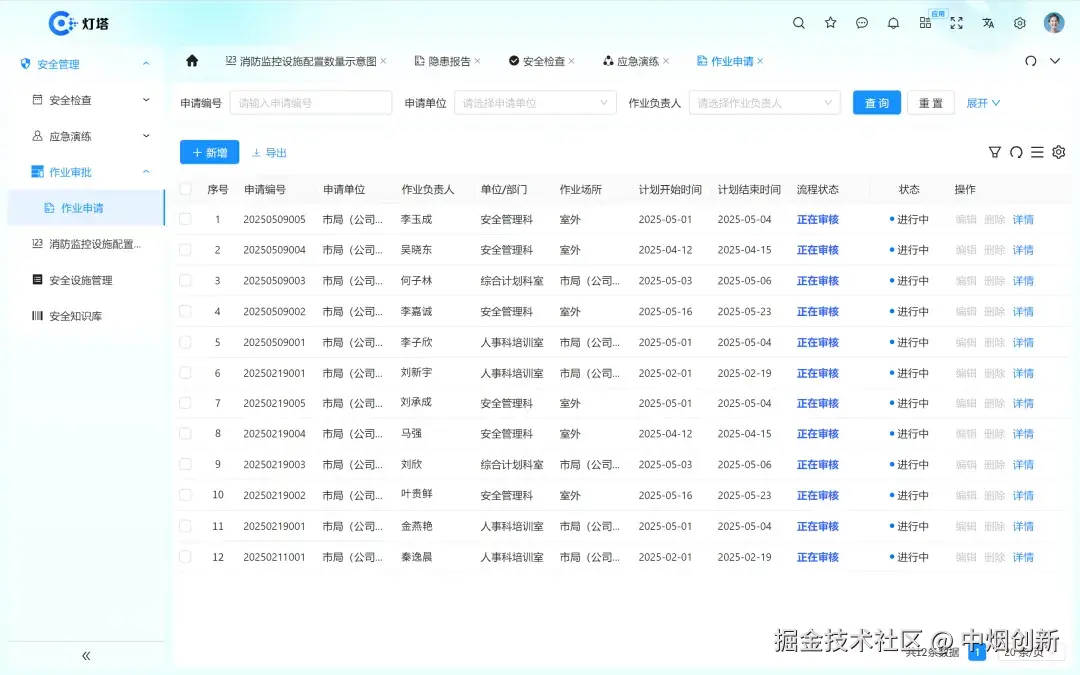
Task: Open the notifications bell icon
Action: click(x=893, y=22)
